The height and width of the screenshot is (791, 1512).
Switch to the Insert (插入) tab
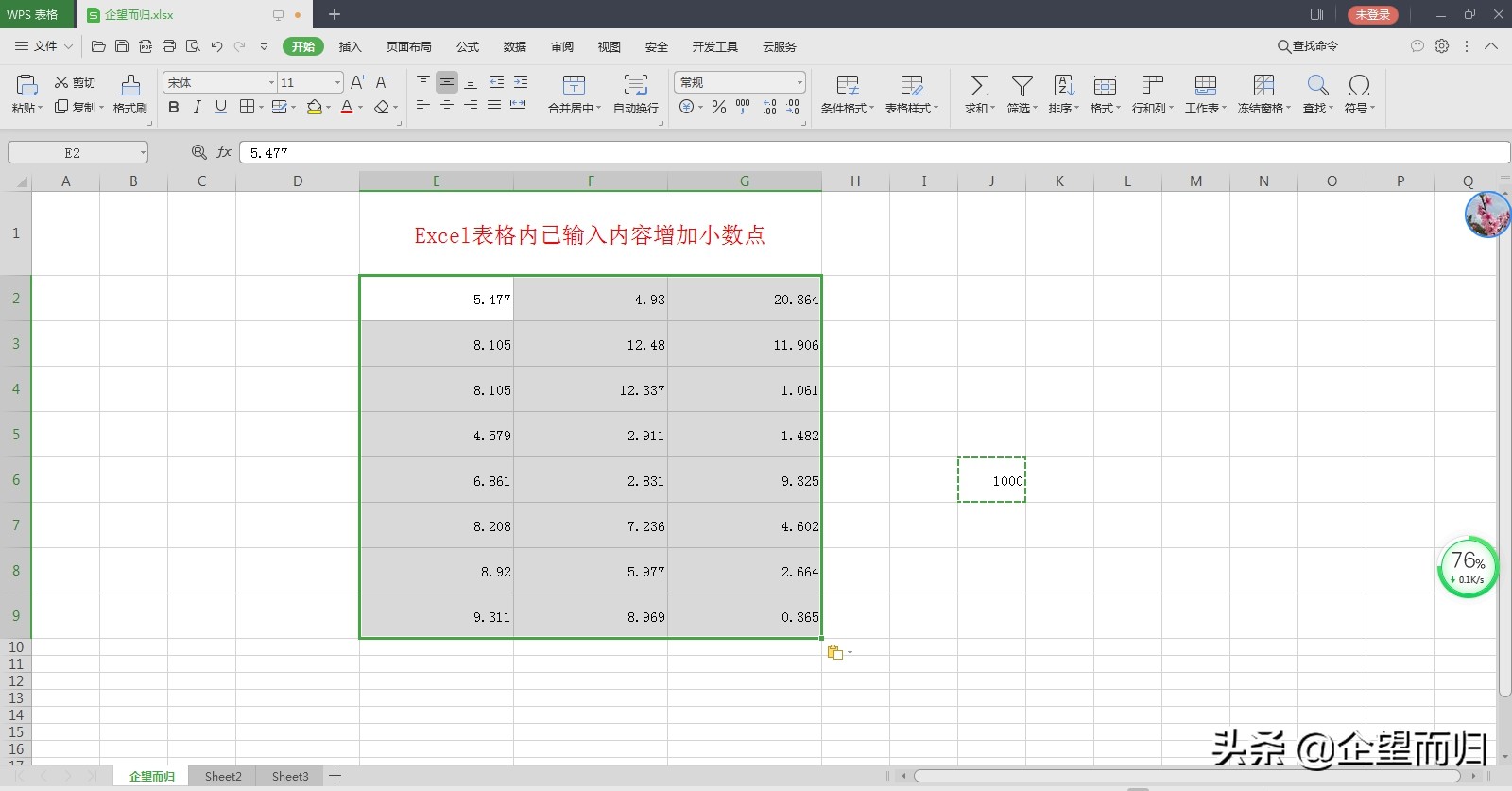click(351, 46)
